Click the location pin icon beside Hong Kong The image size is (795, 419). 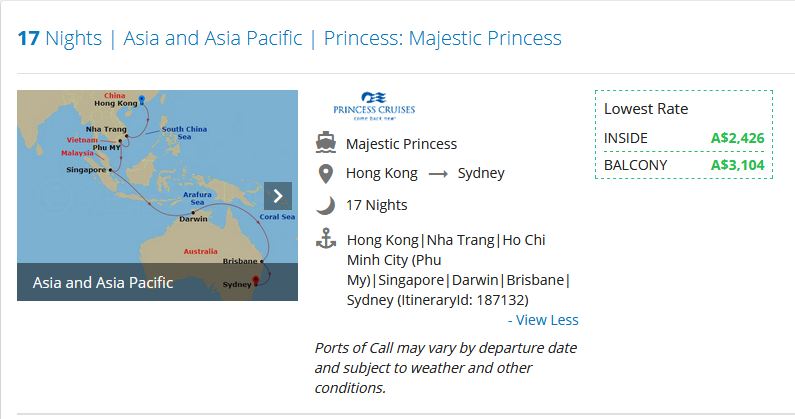(x=326, y=174)
